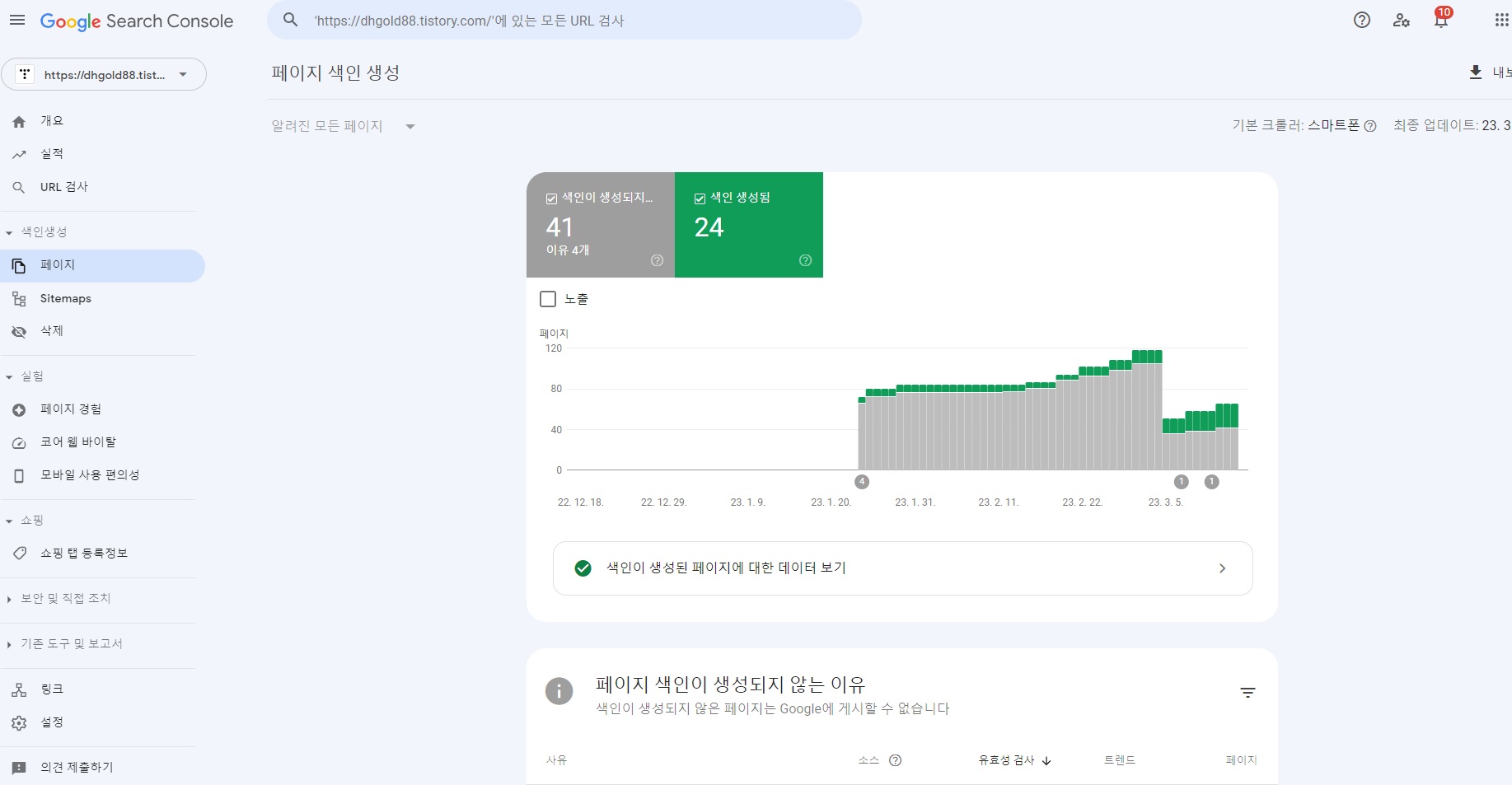This screenshot has width=1512, height=785.
Task: Click the 쇼핑 탭 등록정보 tag icon
Action: coord(19,554)
